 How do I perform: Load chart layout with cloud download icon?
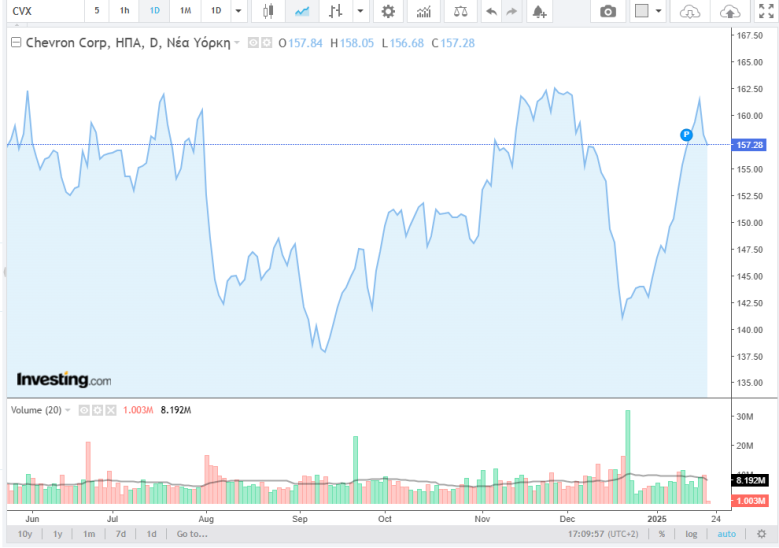(x=690, y=11)
